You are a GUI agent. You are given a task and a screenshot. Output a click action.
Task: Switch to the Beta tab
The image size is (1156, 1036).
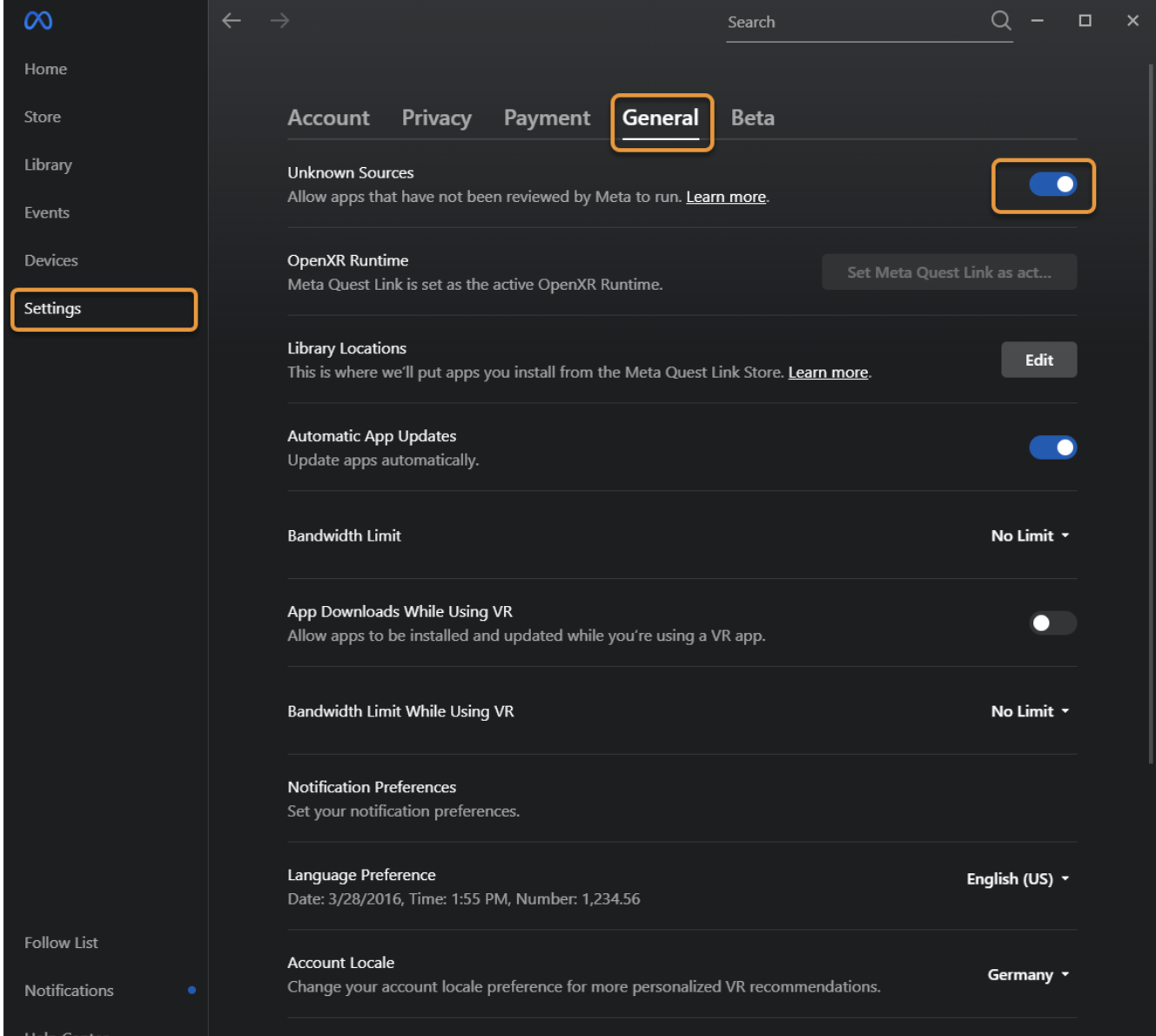click(753, 118)
